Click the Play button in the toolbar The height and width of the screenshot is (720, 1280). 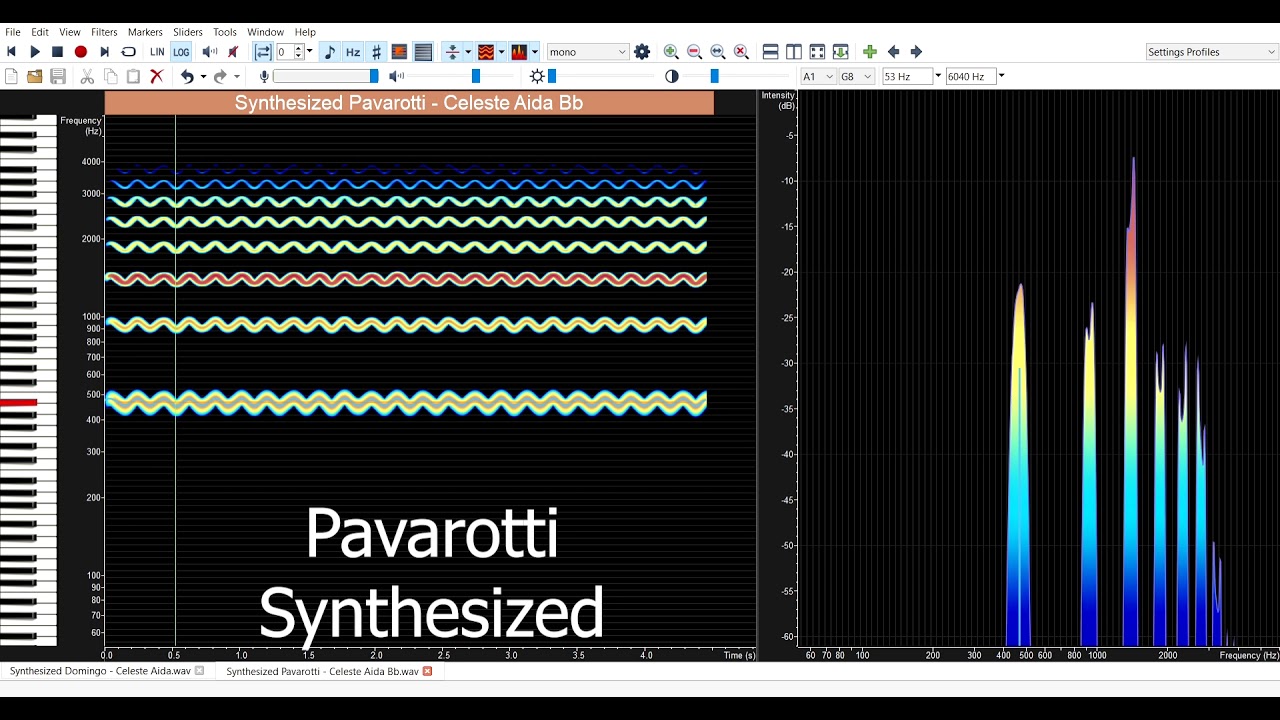35,52
